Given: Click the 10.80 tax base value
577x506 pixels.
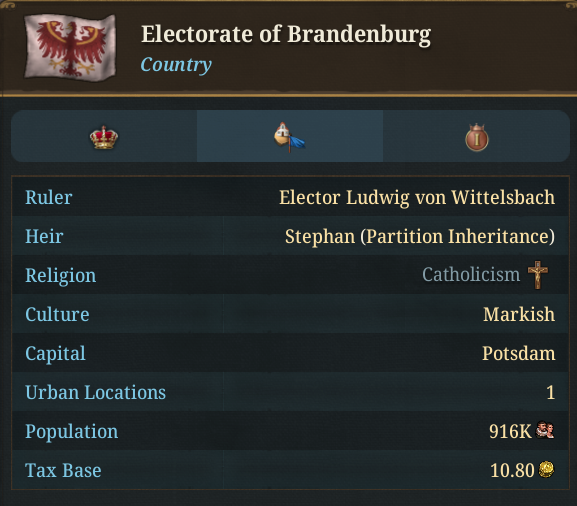Looking at the screenshot, I should pos(512,470).
